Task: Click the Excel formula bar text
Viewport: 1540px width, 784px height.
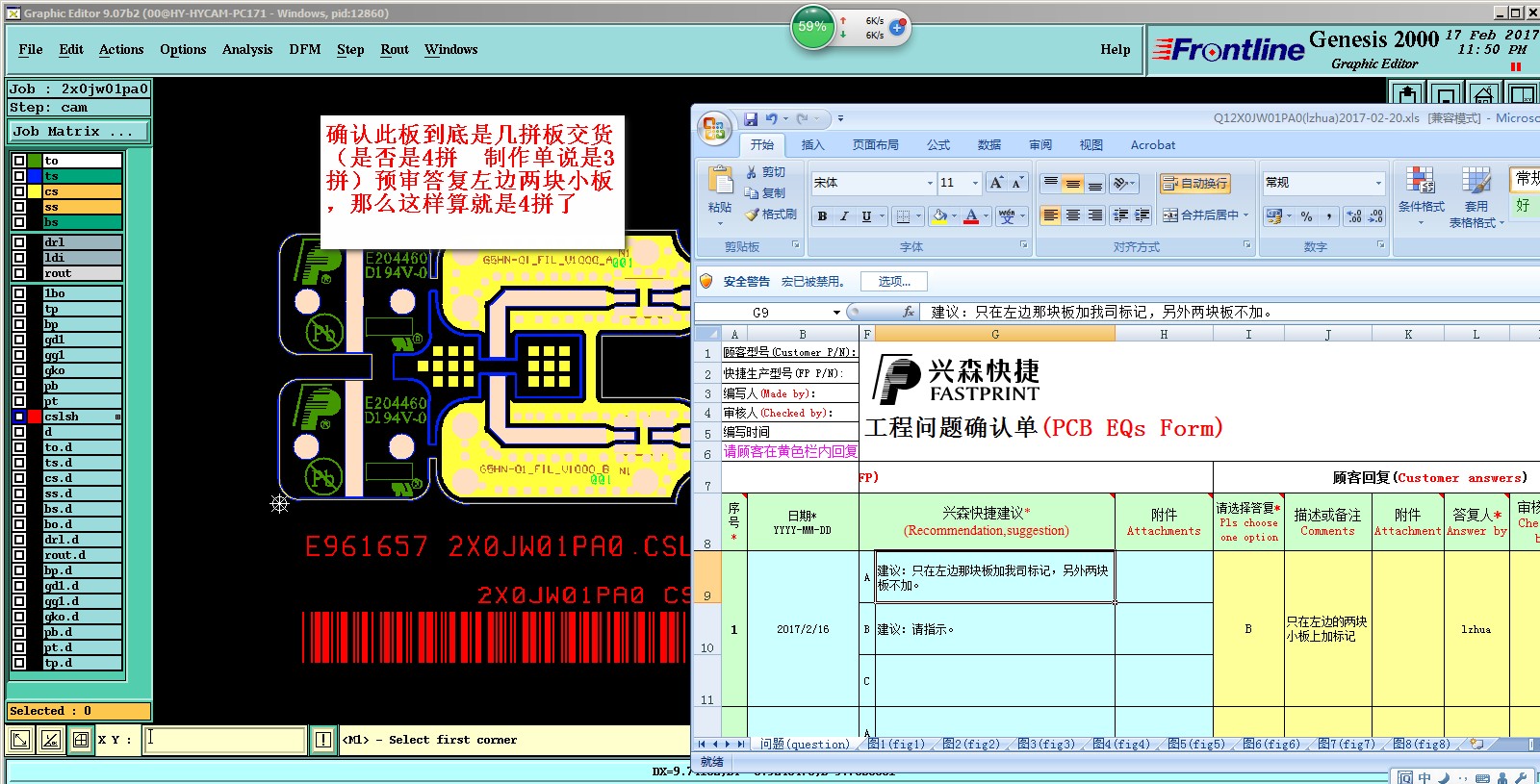Action: [x=1102, y=313]
